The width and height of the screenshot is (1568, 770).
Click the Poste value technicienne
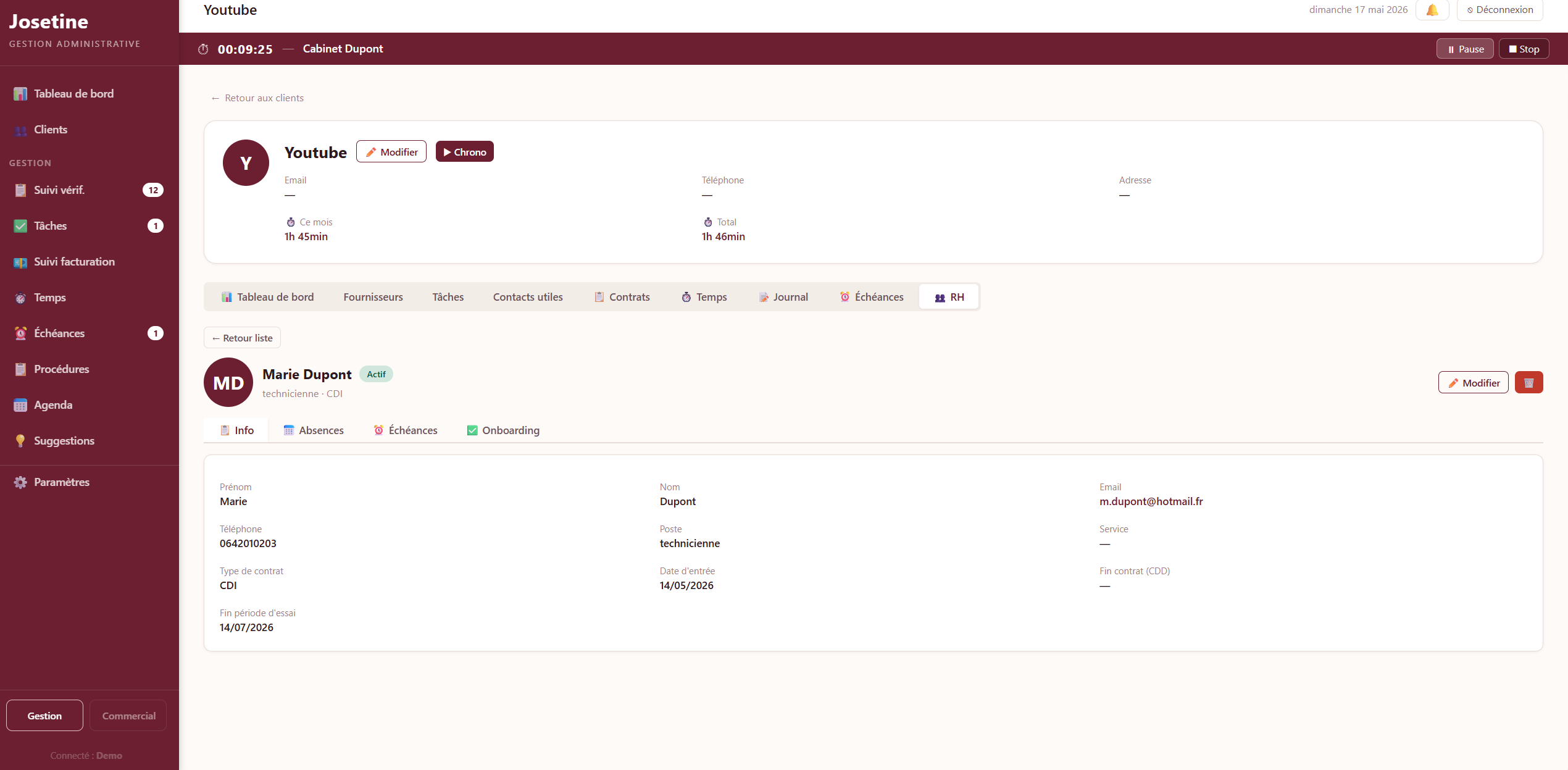[x=690, y=543]
